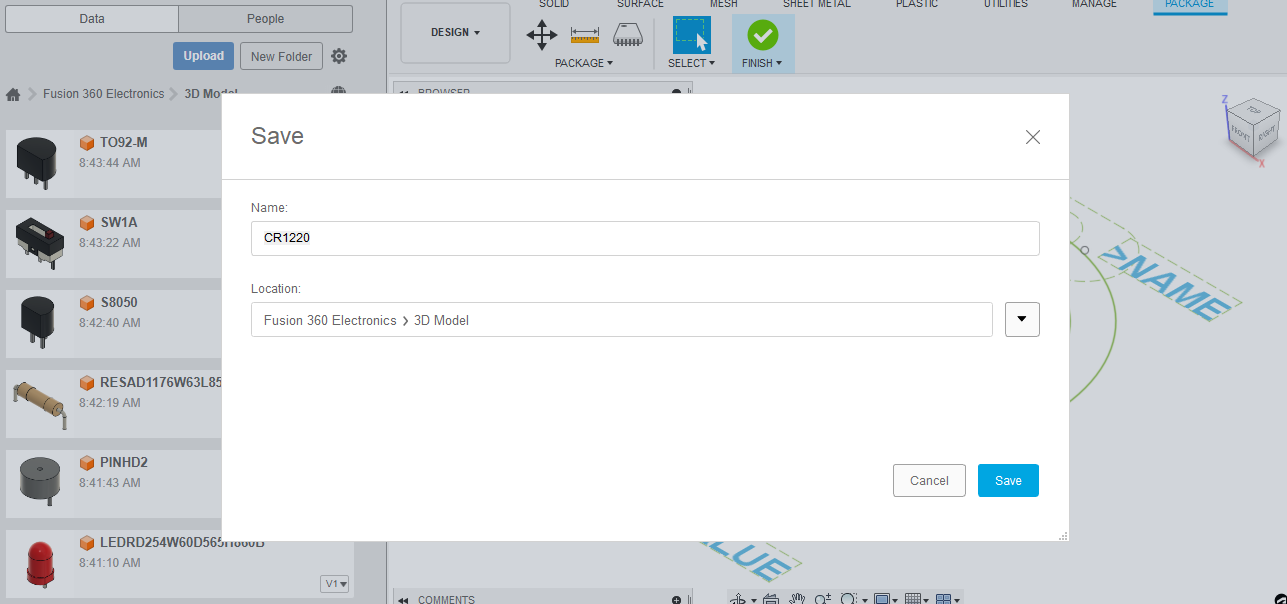Screen dimensions: 1287x604
Task: Go to the home icon in breadcrumb
Action: tap(13, 94)
